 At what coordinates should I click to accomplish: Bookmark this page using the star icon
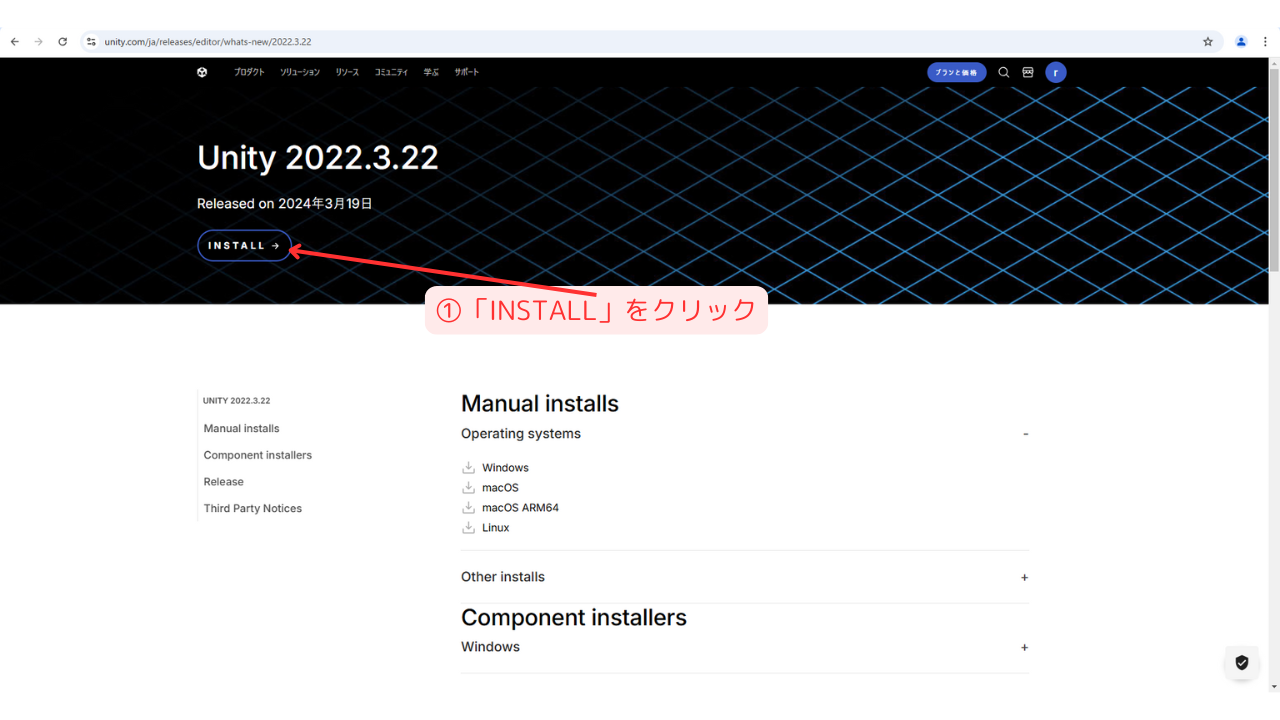(1207, 41)
